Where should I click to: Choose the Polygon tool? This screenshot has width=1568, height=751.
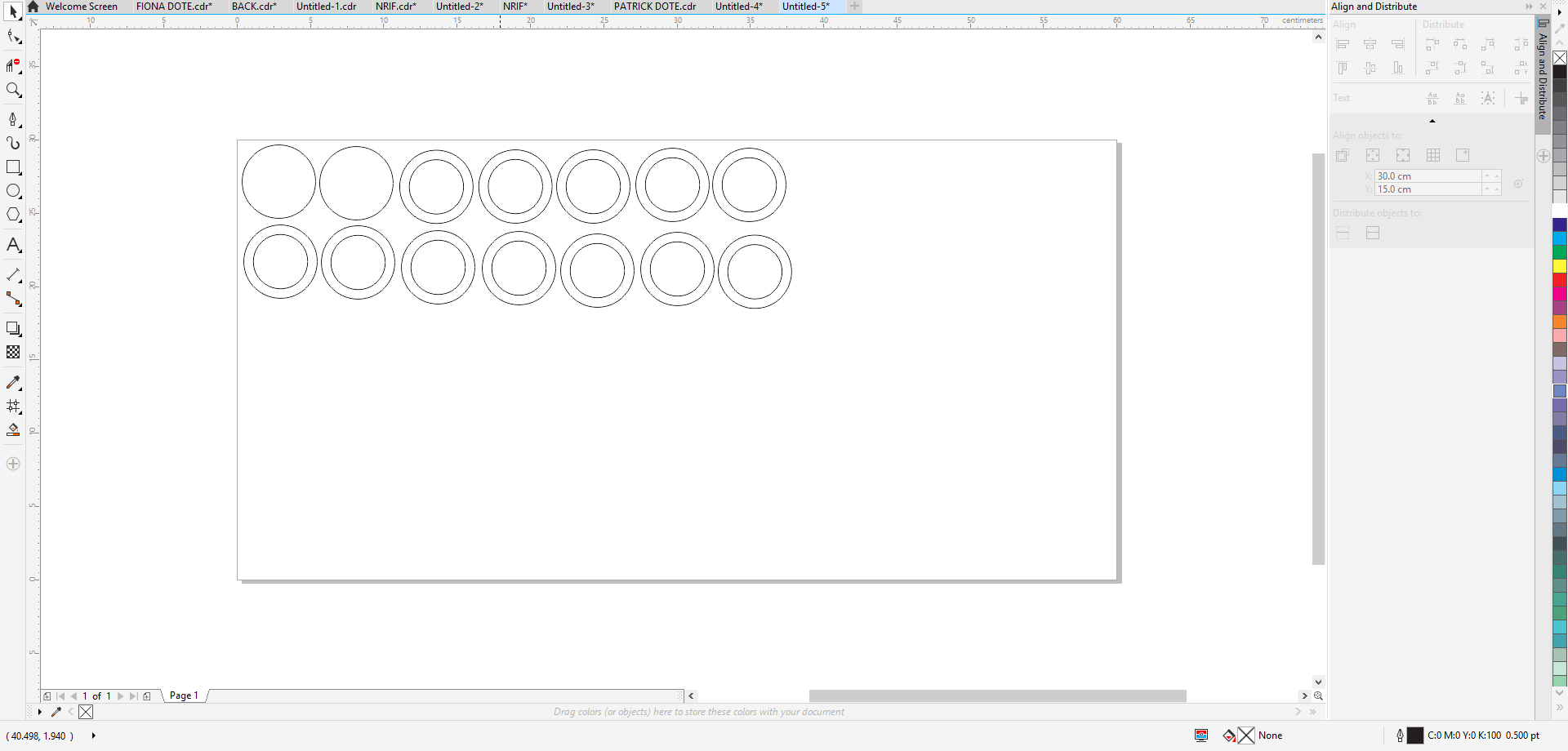click(13, 215)
